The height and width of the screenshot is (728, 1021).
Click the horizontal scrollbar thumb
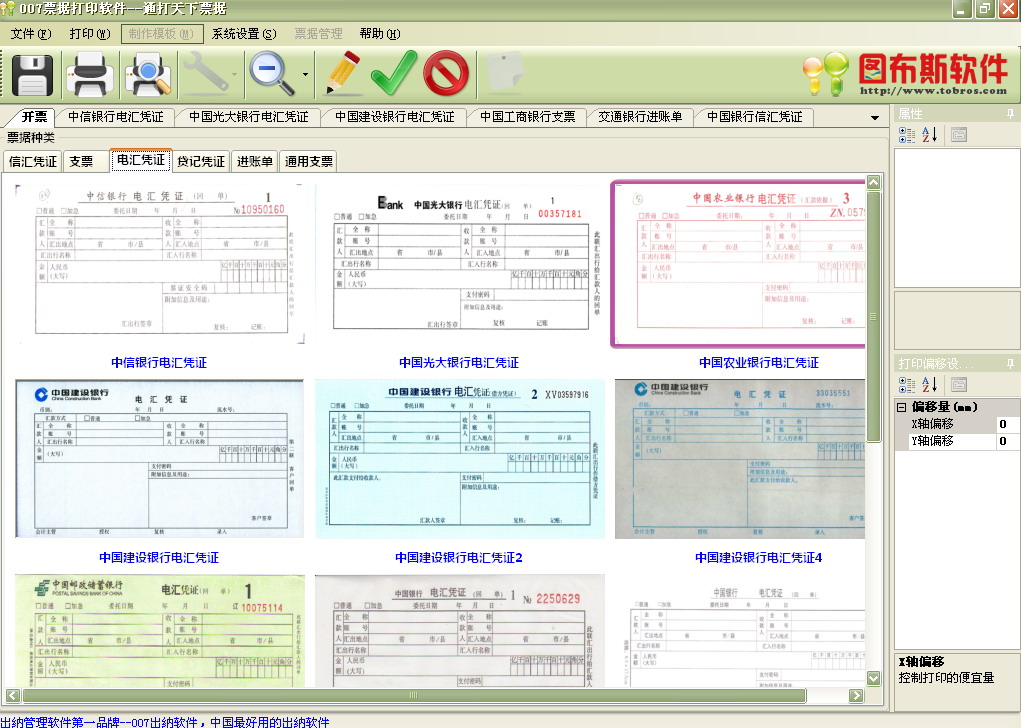pyautogui.click(x=414, y=695)
